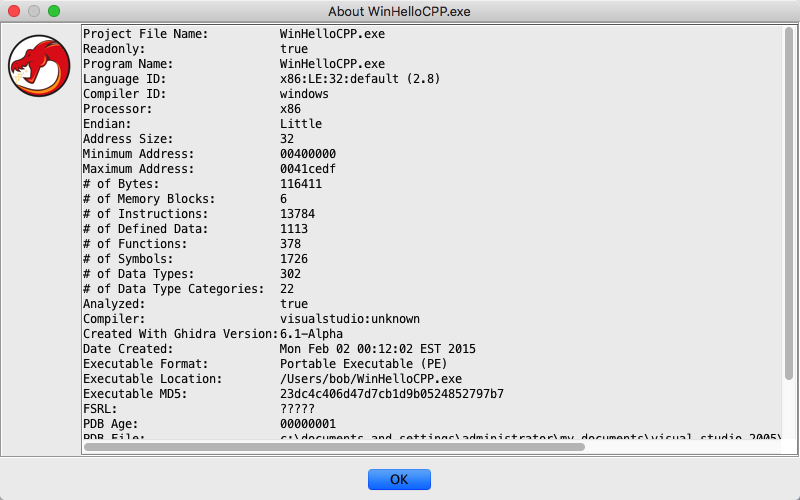The height and width of the screenshot is (500, 800).
Task: Click the Executable Format value Portable Executable
Action: tap(364, 364)
